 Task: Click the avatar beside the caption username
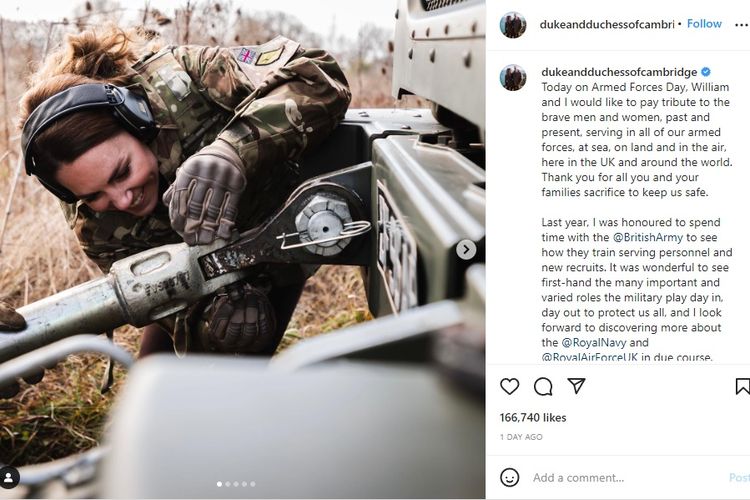(x=513, y=77)
